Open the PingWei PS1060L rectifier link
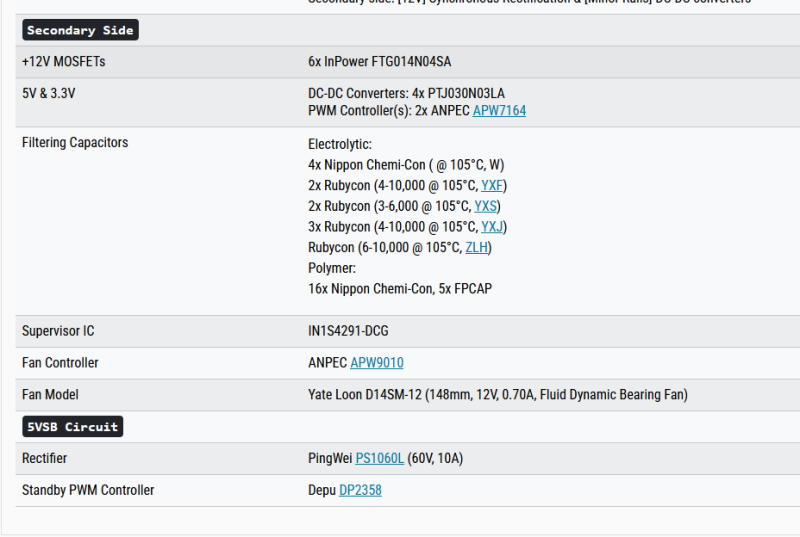Image resolution: width=800 pixels, height=537 pixels. (380, 459)
